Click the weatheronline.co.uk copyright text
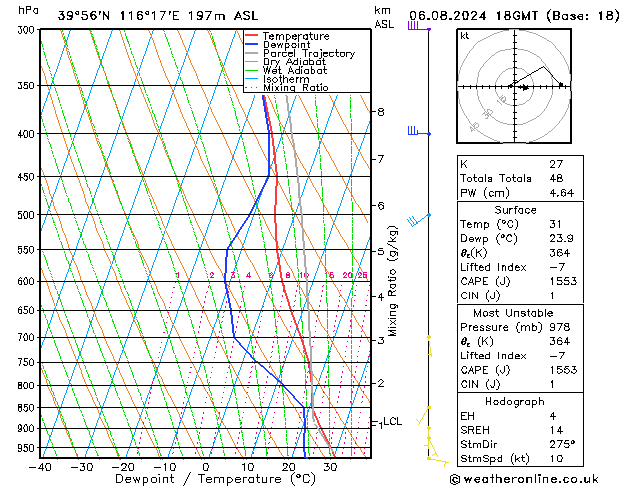The height and width of the screenshot is (486, 629). point(524,479)
